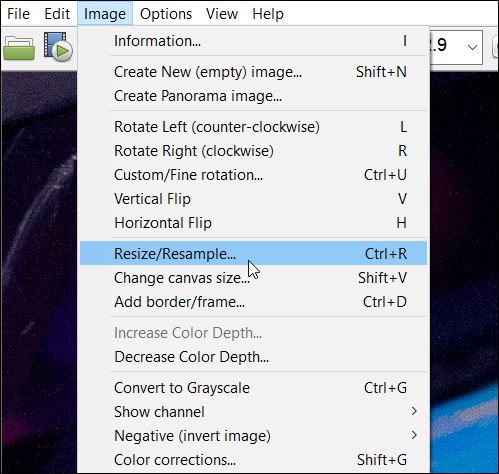This screenshot has width=499, height=474.
Task: Open the Edit menu
Action: coord(57,14)
